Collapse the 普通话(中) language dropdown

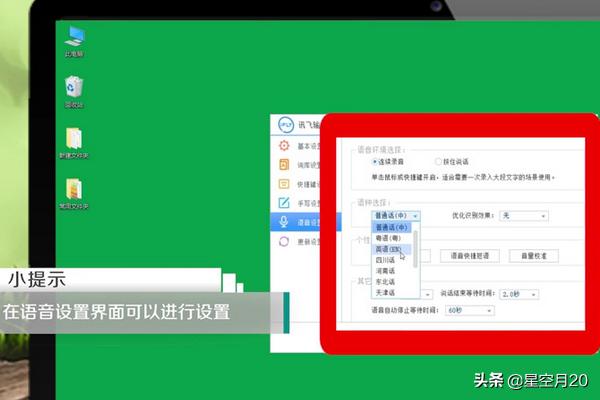click(396, 215)
